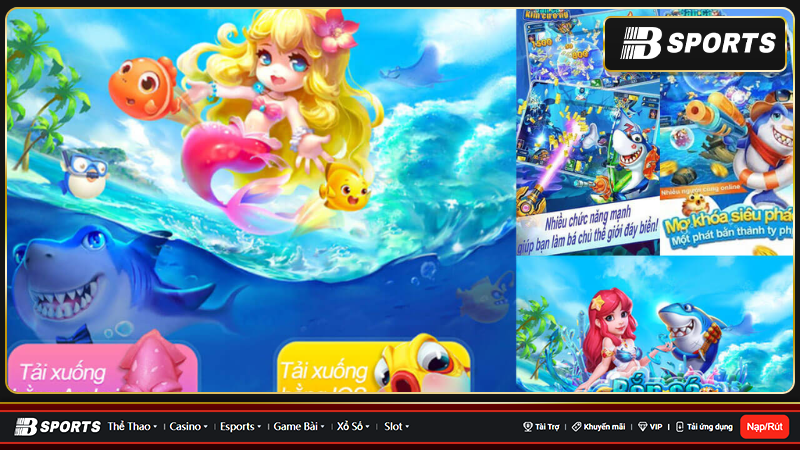Open the Tải ứng dụng link
The image size is (800, 450).
(x=710, y=427)
